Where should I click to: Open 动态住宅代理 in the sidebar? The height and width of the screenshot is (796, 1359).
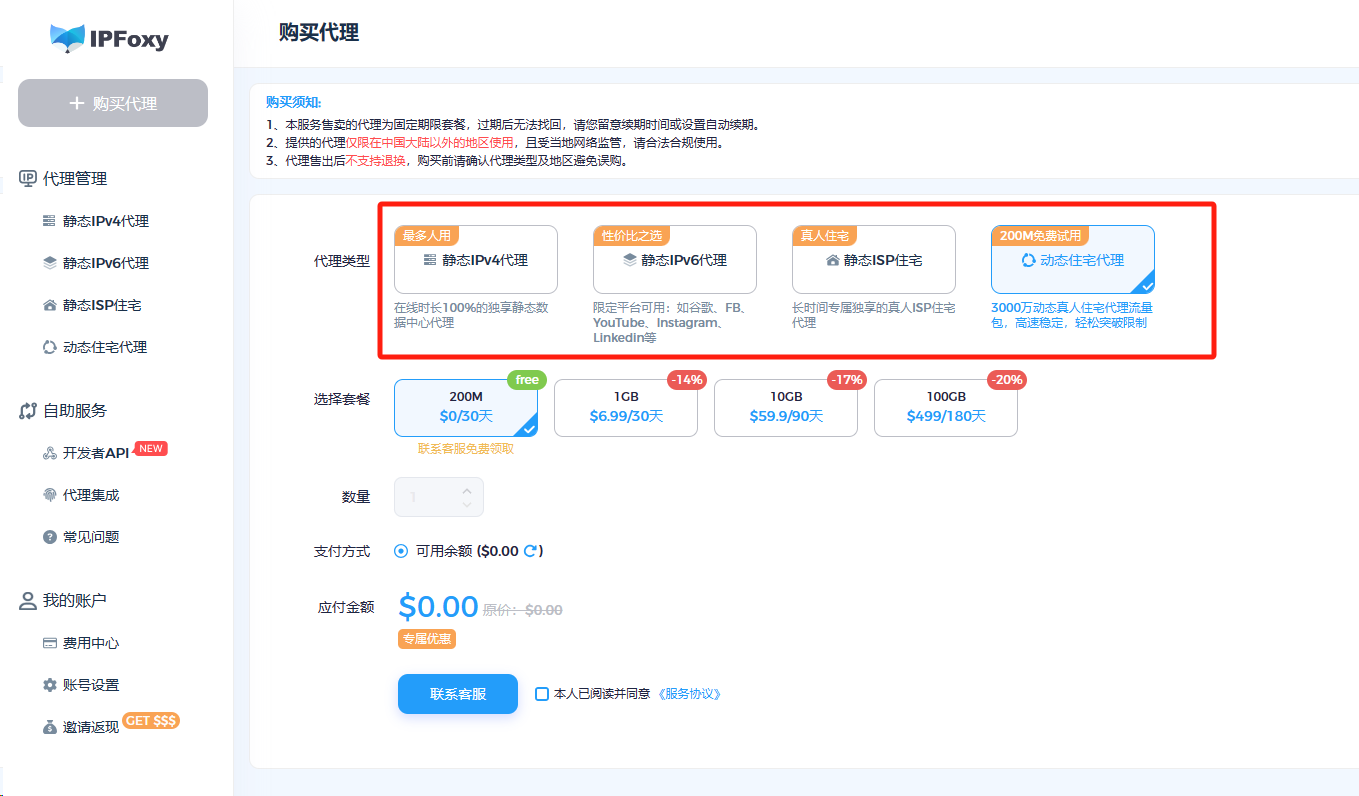click(105, 347)
